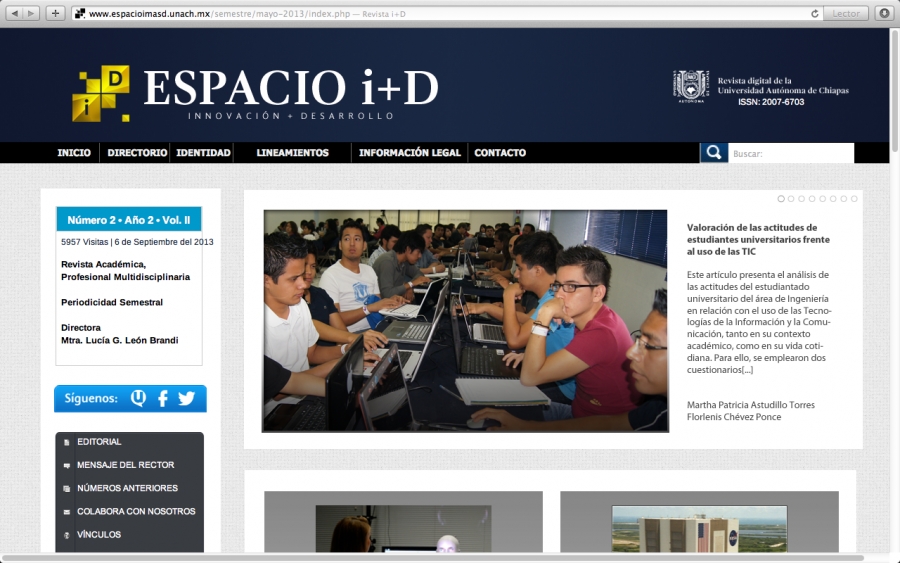Open the downloads icon in the browser toolbar
This screenshot has width=900, height=563.
pos(885,13)
